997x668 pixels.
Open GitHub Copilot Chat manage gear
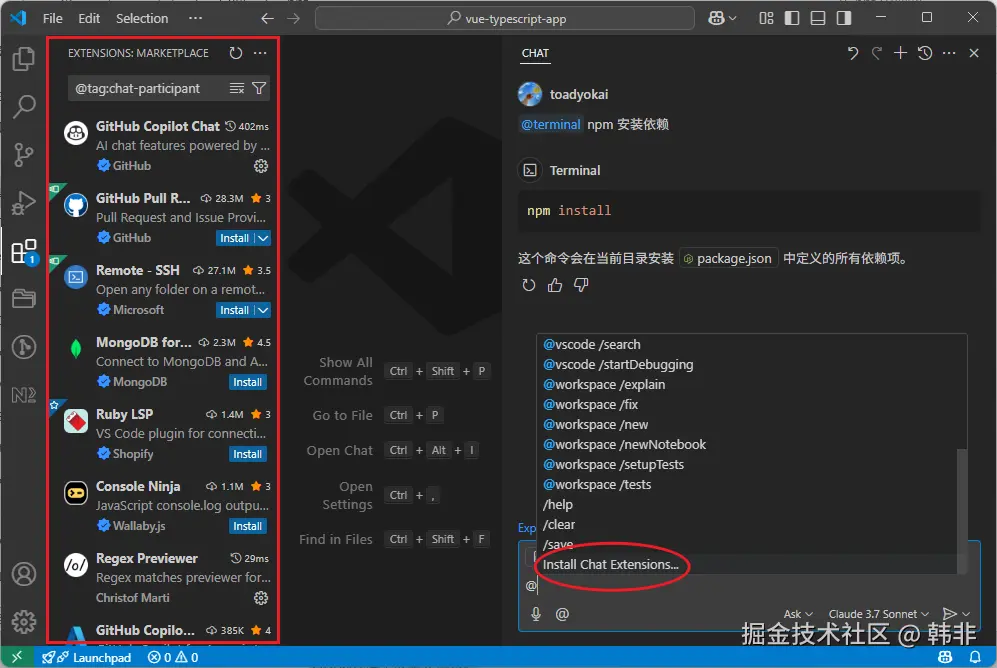pos(261,166)
